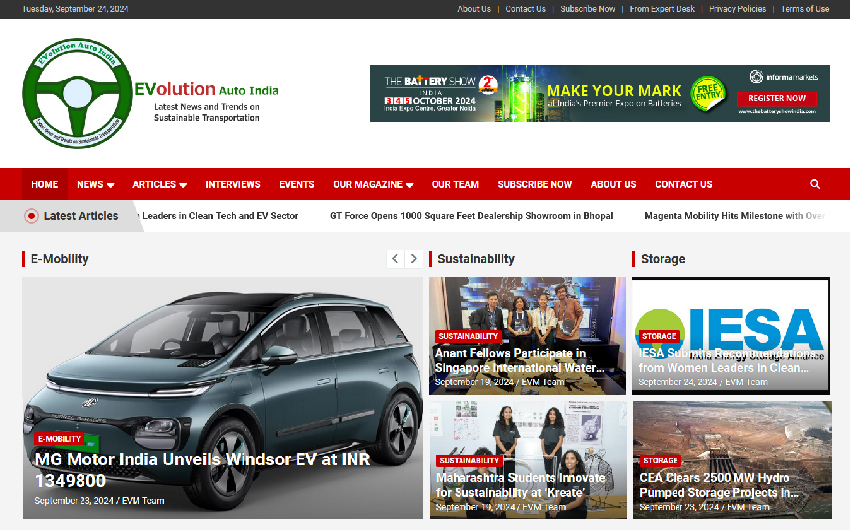
Task: Click the E-Mobility red tag on car image
Action: [x=59, y=438]
